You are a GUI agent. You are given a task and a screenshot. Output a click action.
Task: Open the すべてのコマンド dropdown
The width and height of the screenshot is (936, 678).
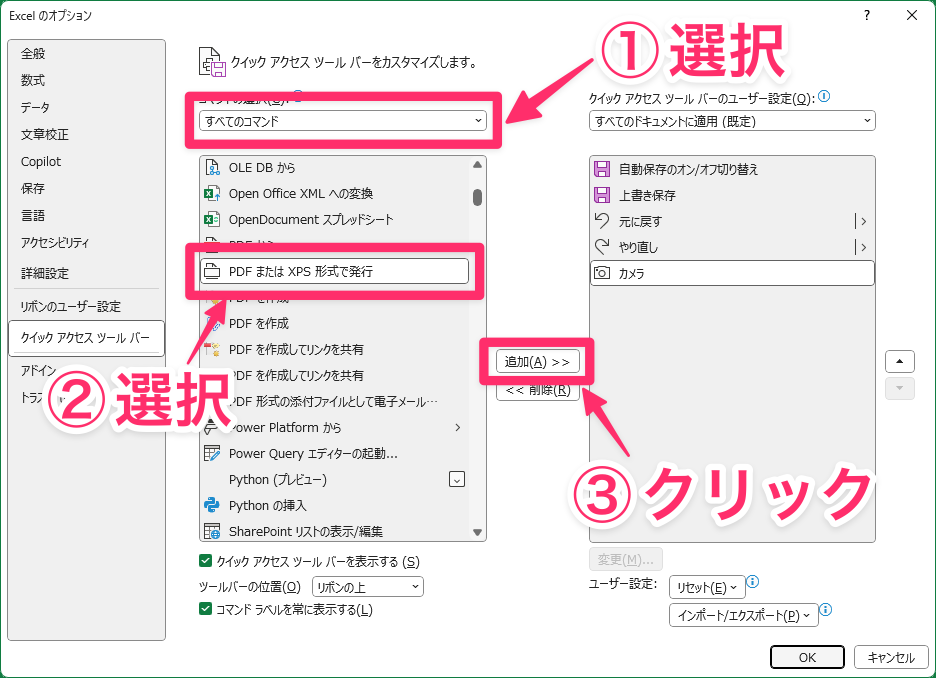342,121
